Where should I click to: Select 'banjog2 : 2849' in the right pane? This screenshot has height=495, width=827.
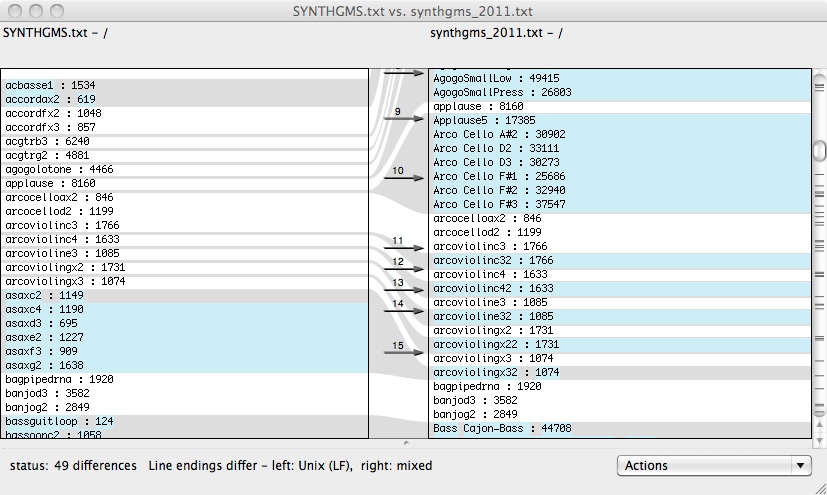(x=620, y=414)
